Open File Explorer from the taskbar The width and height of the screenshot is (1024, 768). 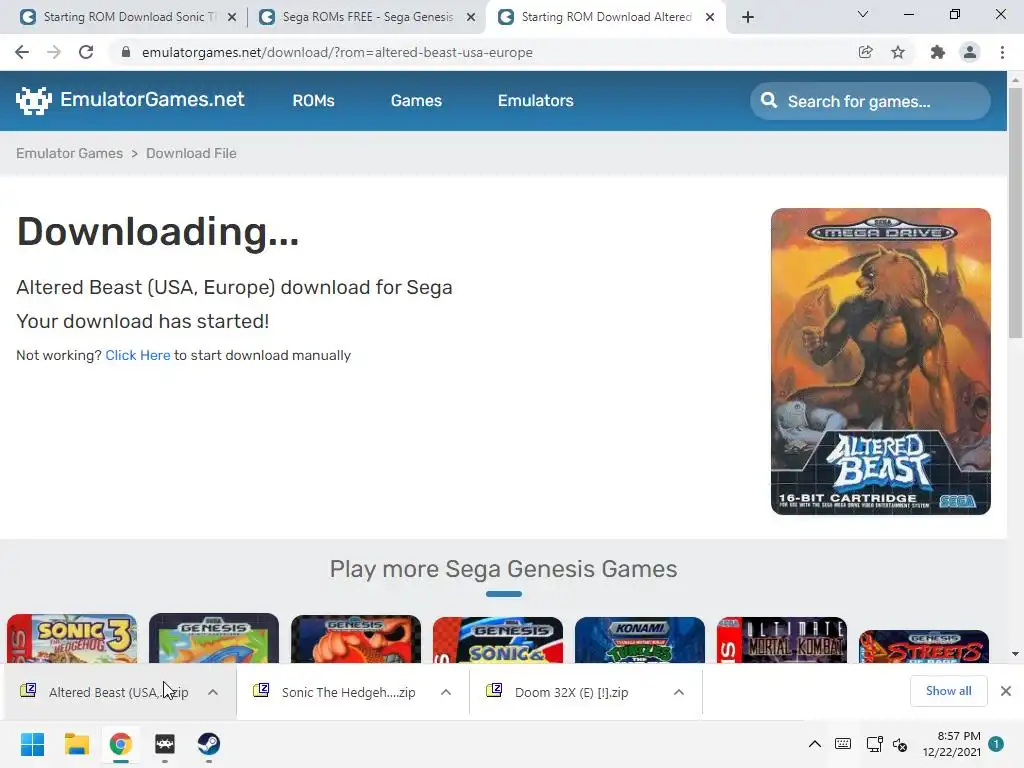76,744
